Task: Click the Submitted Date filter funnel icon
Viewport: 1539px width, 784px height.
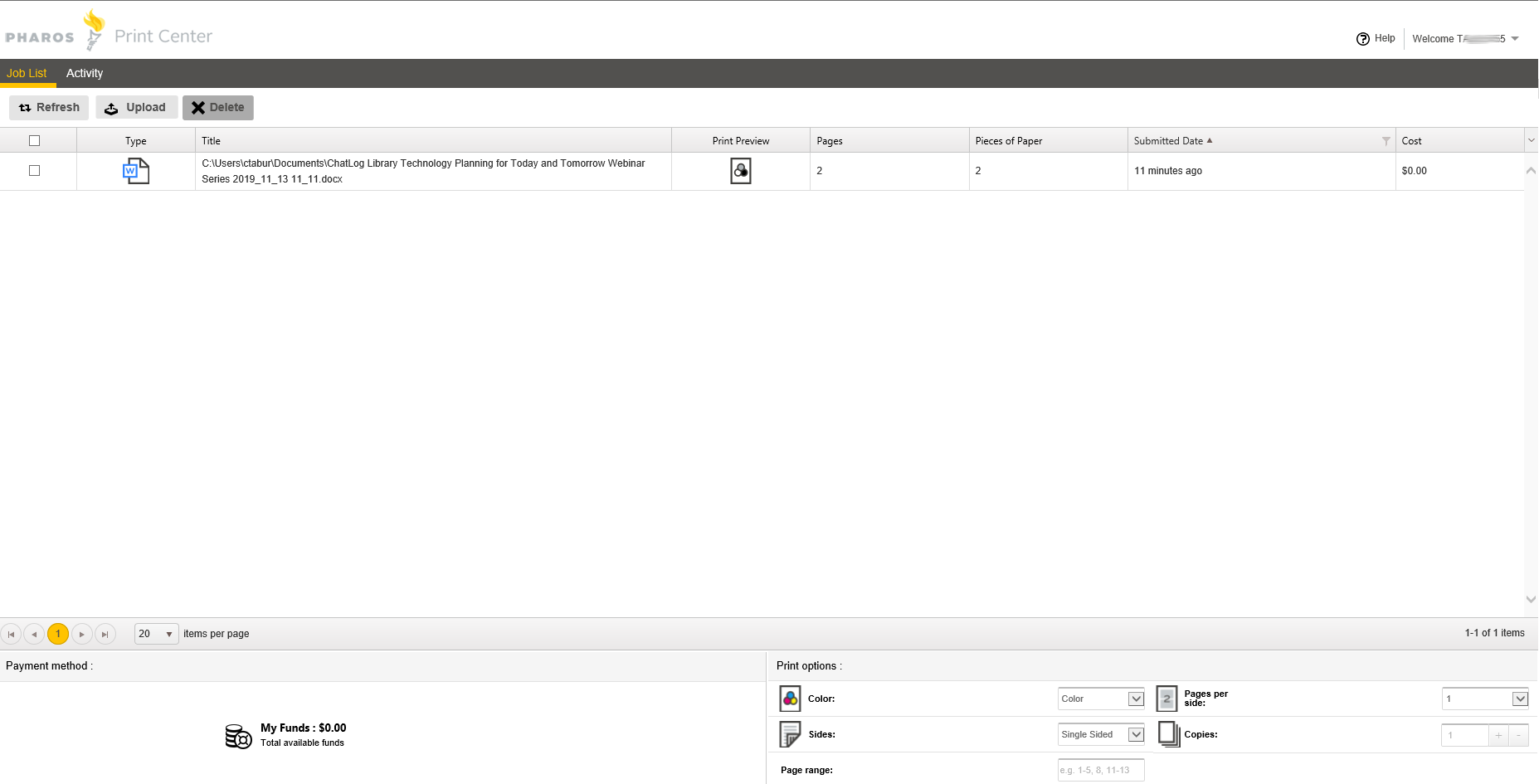Action: click(1386, 141)
